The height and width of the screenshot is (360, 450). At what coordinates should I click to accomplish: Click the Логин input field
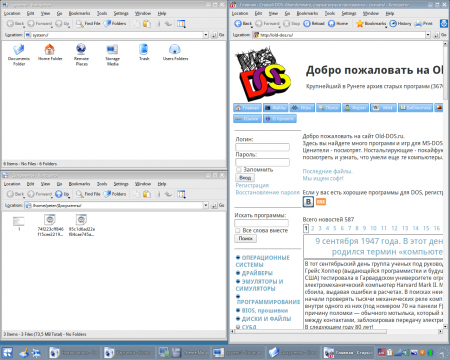[x=263, y=147]
